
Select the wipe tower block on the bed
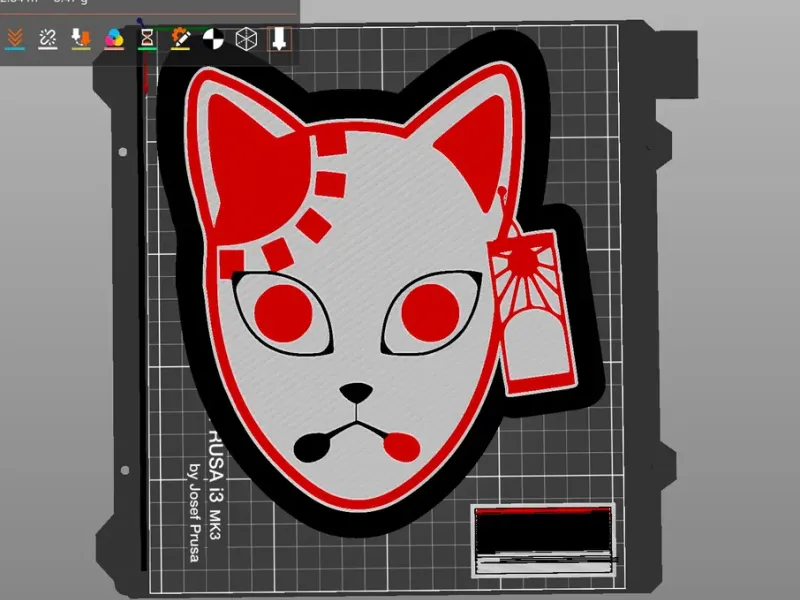[544, 540]
